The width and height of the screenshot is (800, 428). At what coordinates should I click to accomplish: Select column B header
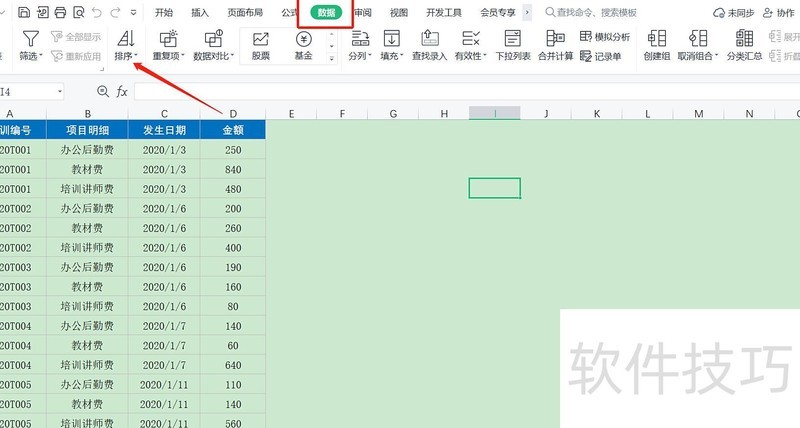click(x=87, y=114)
